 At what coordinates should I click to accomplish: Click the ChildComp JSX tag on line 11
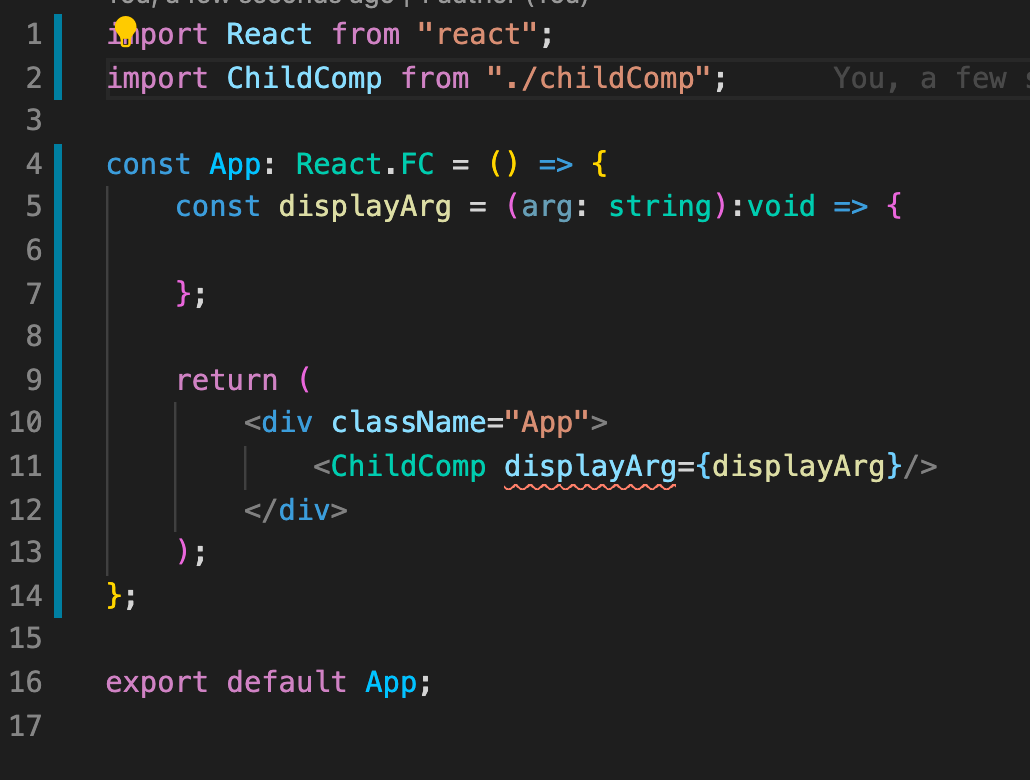click(408, 466)
